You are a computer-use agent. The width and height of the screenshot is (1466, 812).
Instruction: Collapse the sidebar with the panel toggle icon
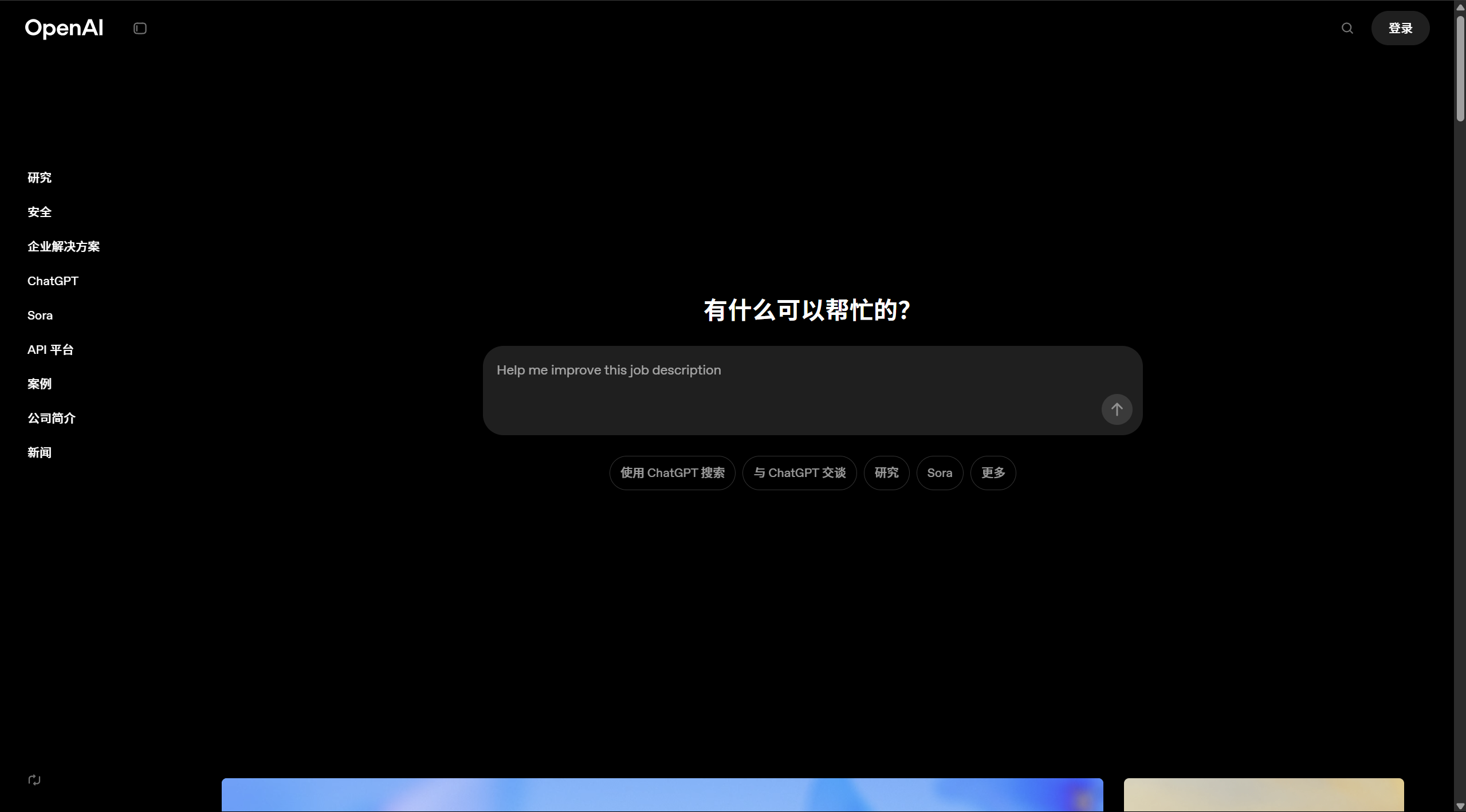pyautogui.click(x=140, y=28)
